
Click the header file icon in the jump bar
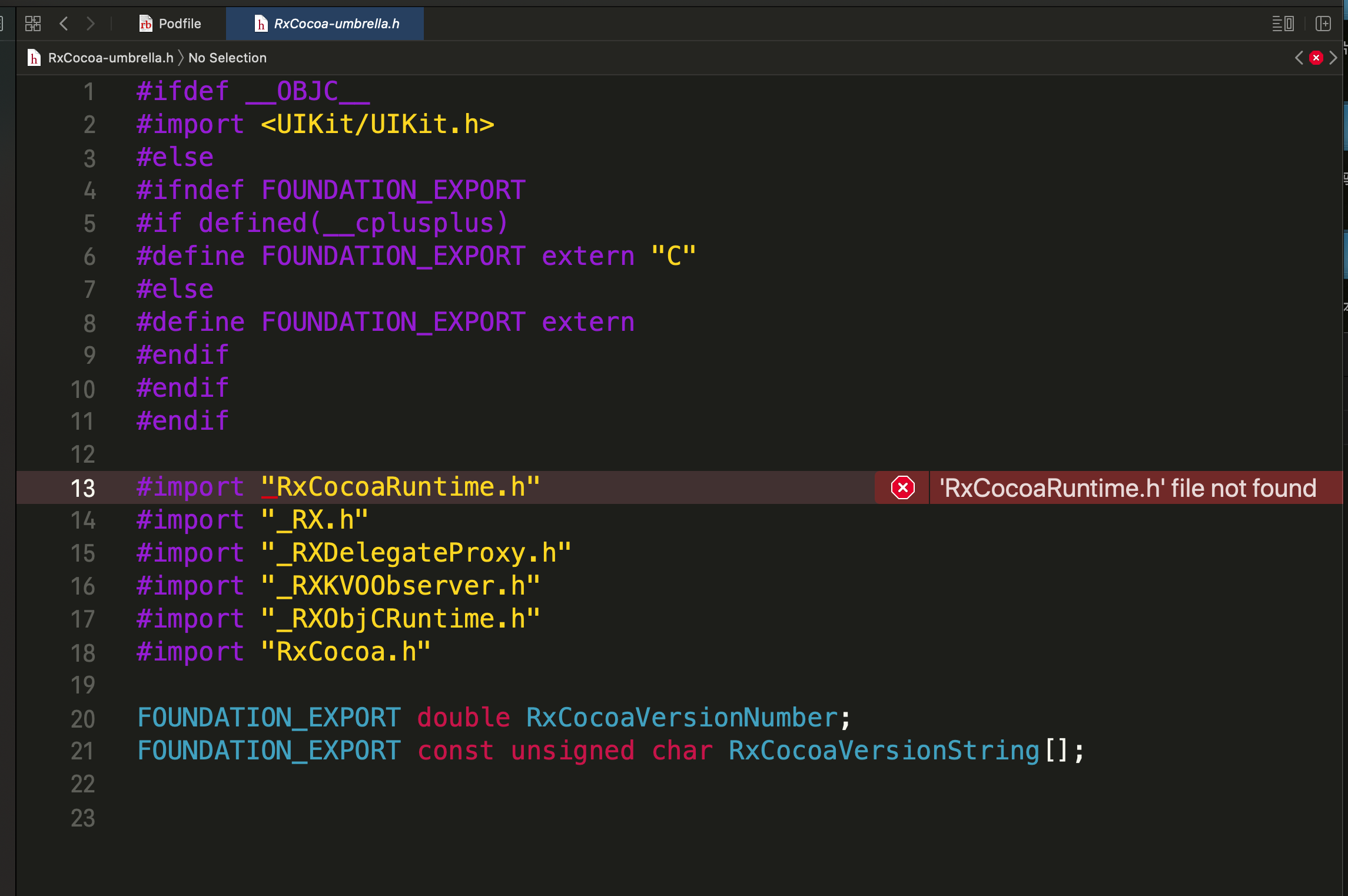click(x=34, y=58)
